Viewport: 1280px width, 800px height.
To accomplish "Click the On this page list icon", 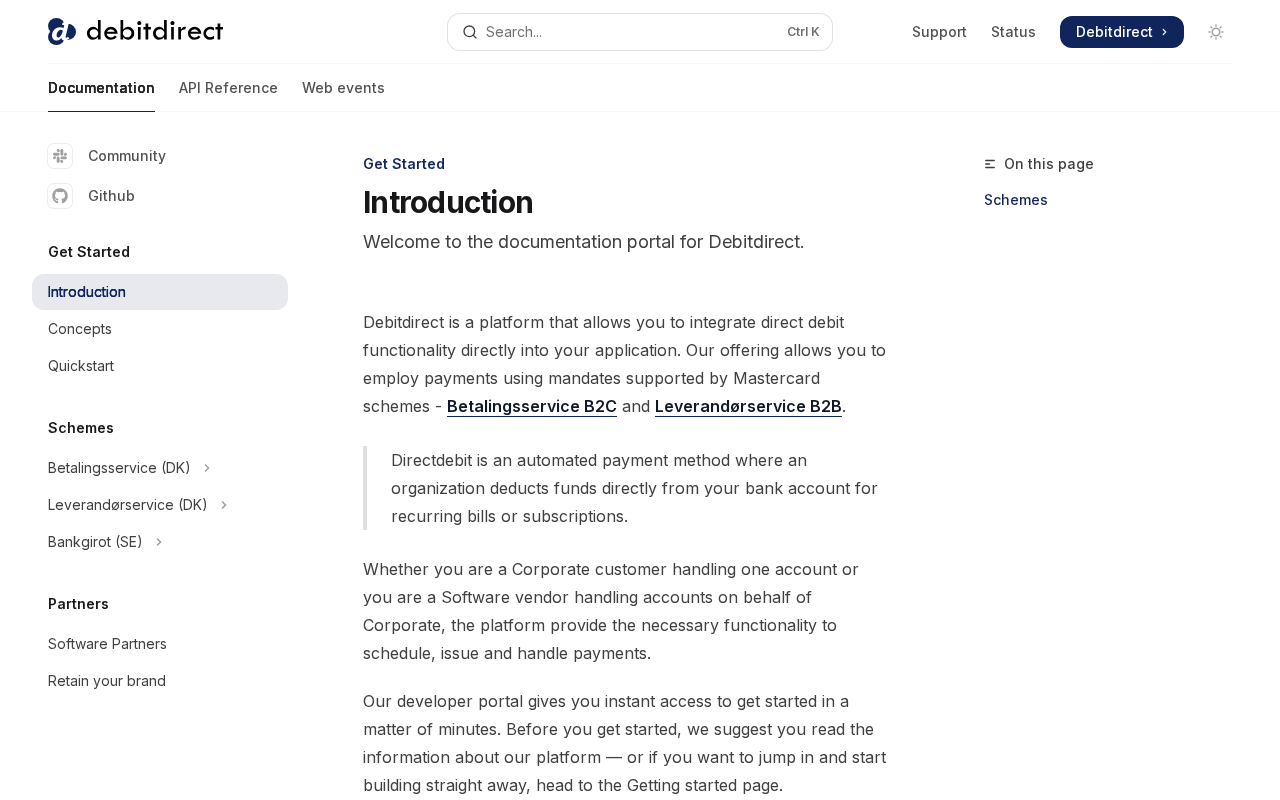I will (x=990, y=164).
